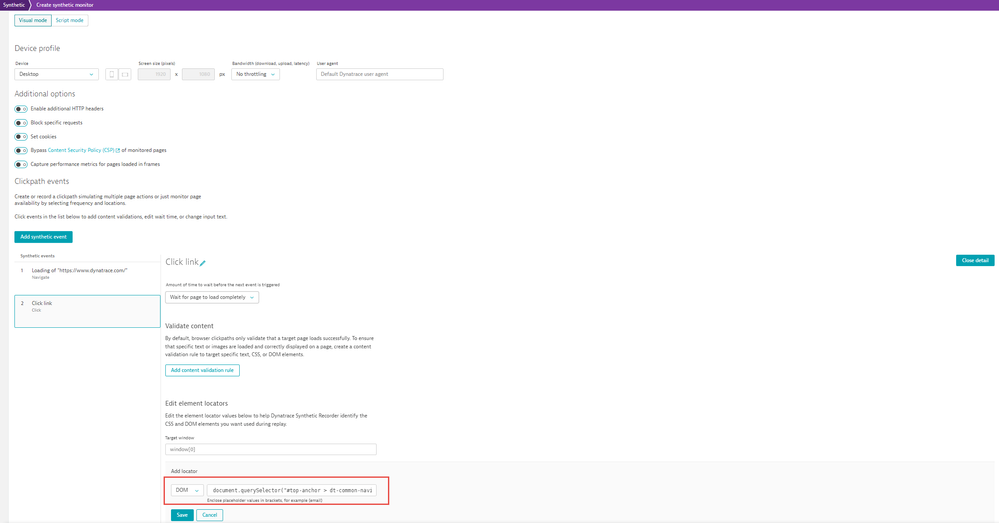Open the DOM locator type dropdown
This screenshot has height=523, width=999.
pos(187,490)
